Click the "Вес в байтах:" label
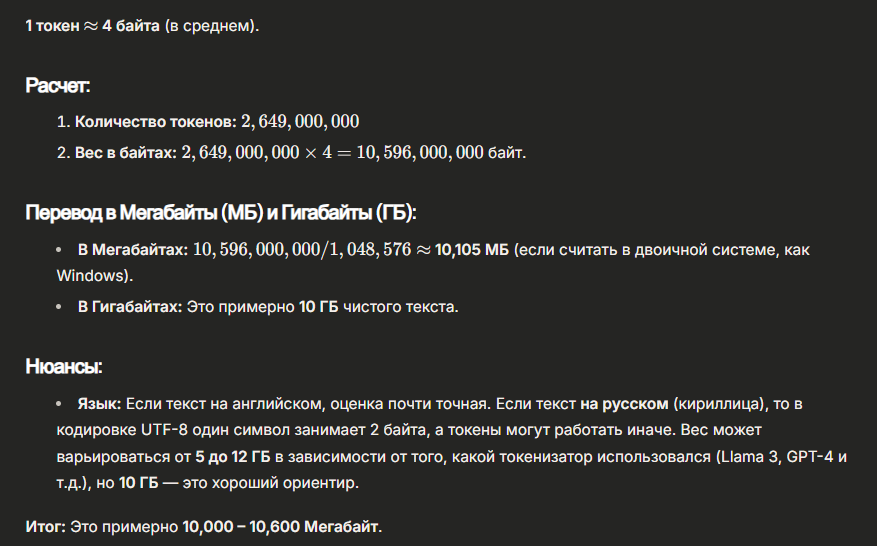The image size is (877, 546). click(x=125, y=153)
